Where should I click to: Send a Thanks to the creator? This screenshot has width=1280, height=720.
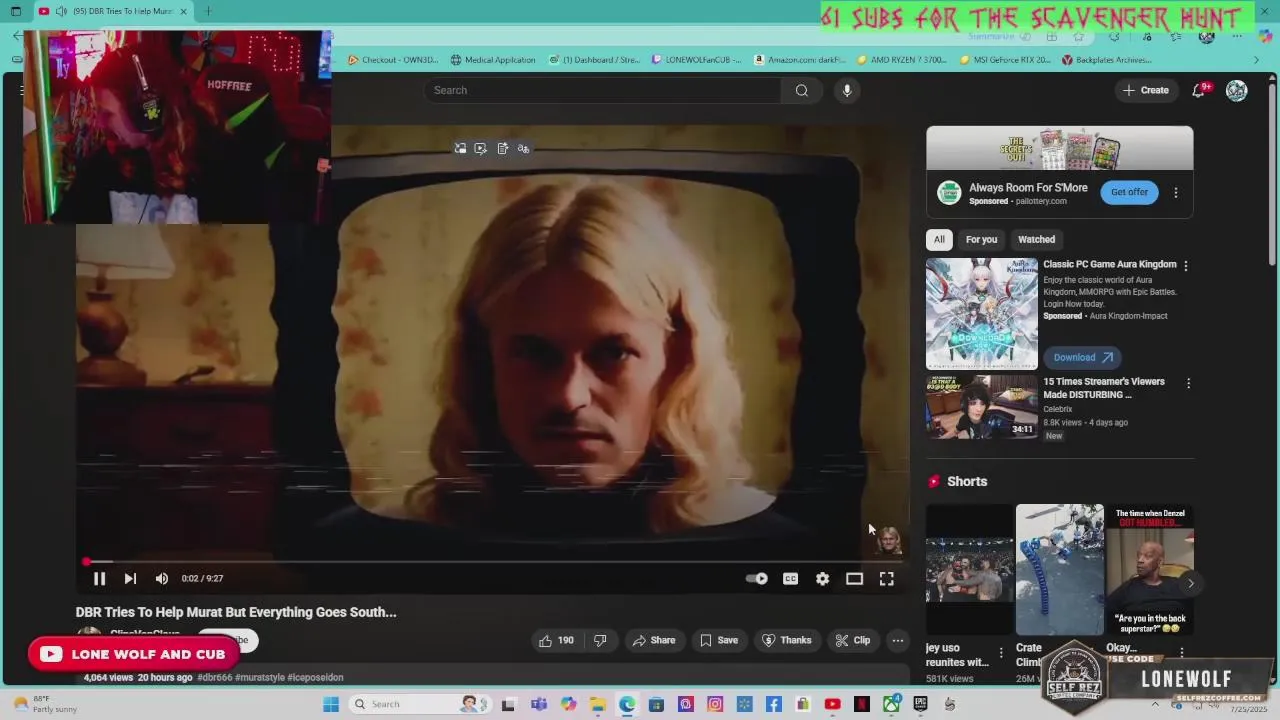(x=787, y=640)
